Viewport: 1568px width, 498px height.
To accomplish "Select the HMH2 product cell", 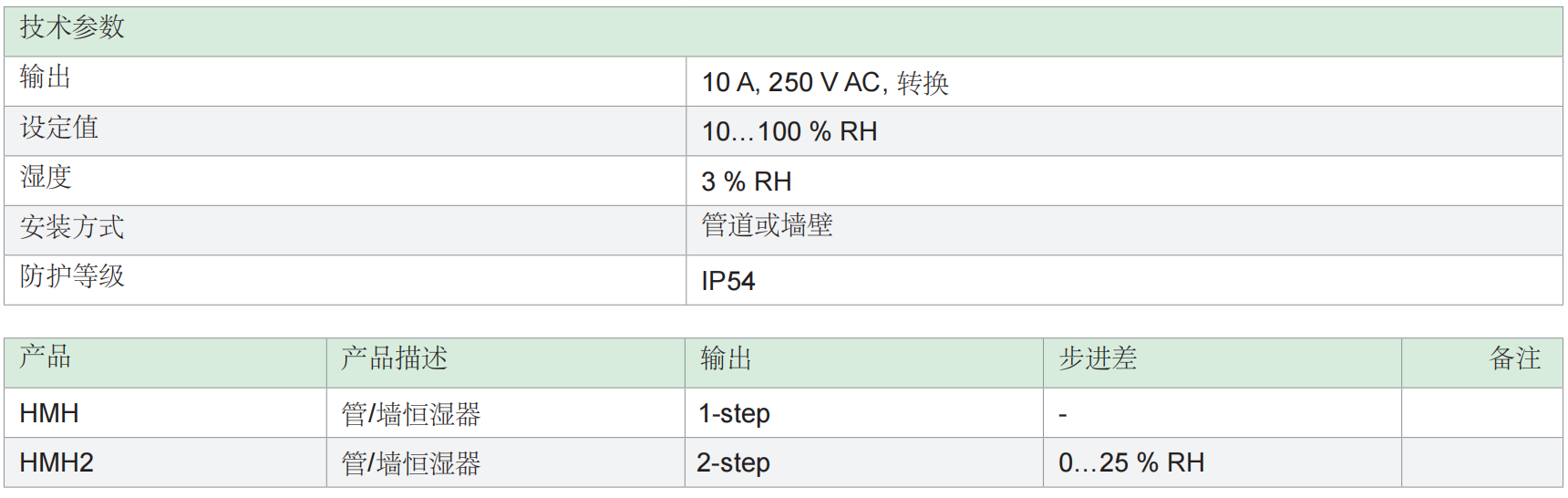I will [57, 462].
